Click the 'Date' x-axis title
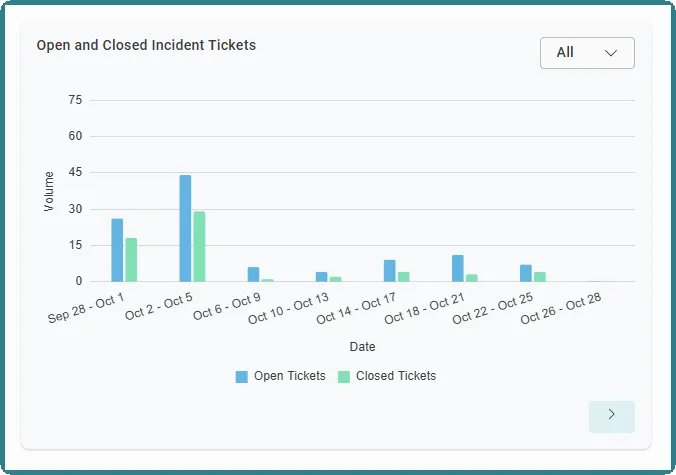676x475 pixels. point(363,347)
